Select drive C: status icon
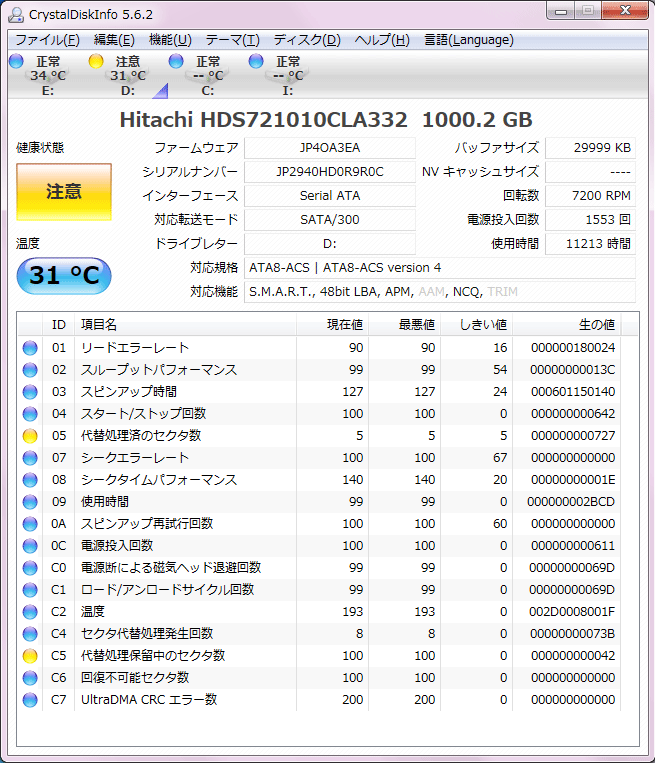 pos(176,62)
